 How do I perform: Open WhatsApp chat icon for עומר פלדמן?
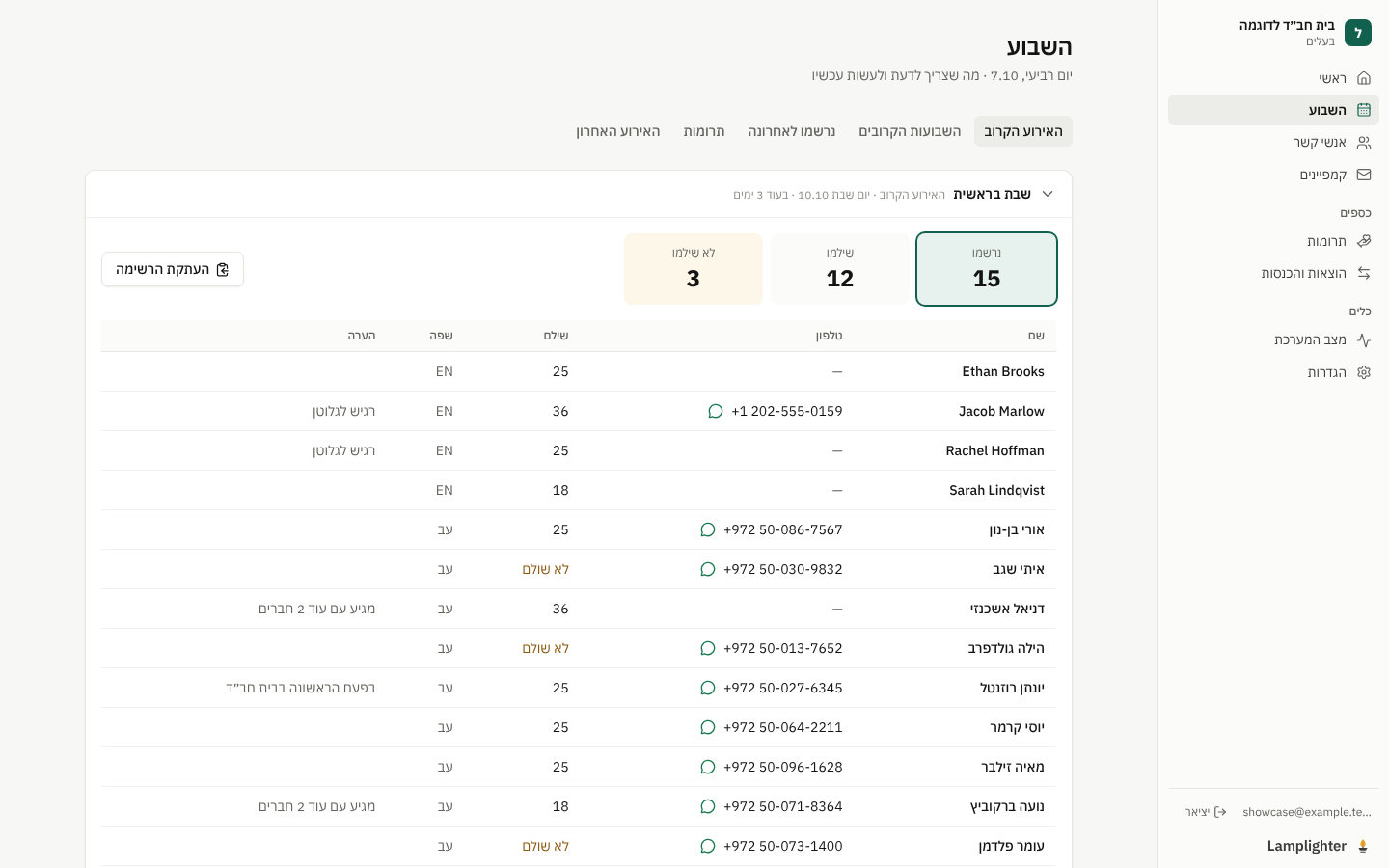(x=708, y=846)
